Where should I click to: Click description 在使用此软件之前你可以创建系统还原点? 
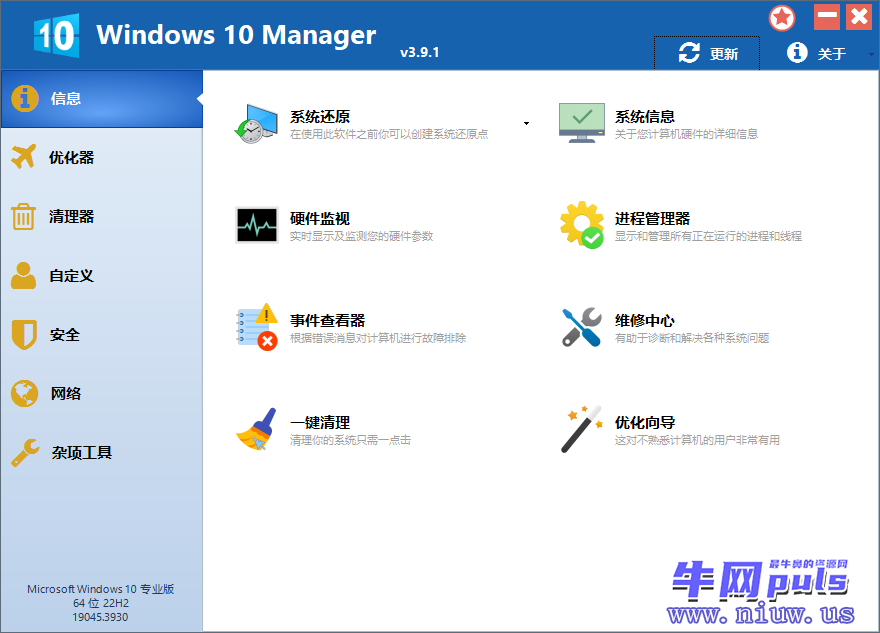(389, 134)
